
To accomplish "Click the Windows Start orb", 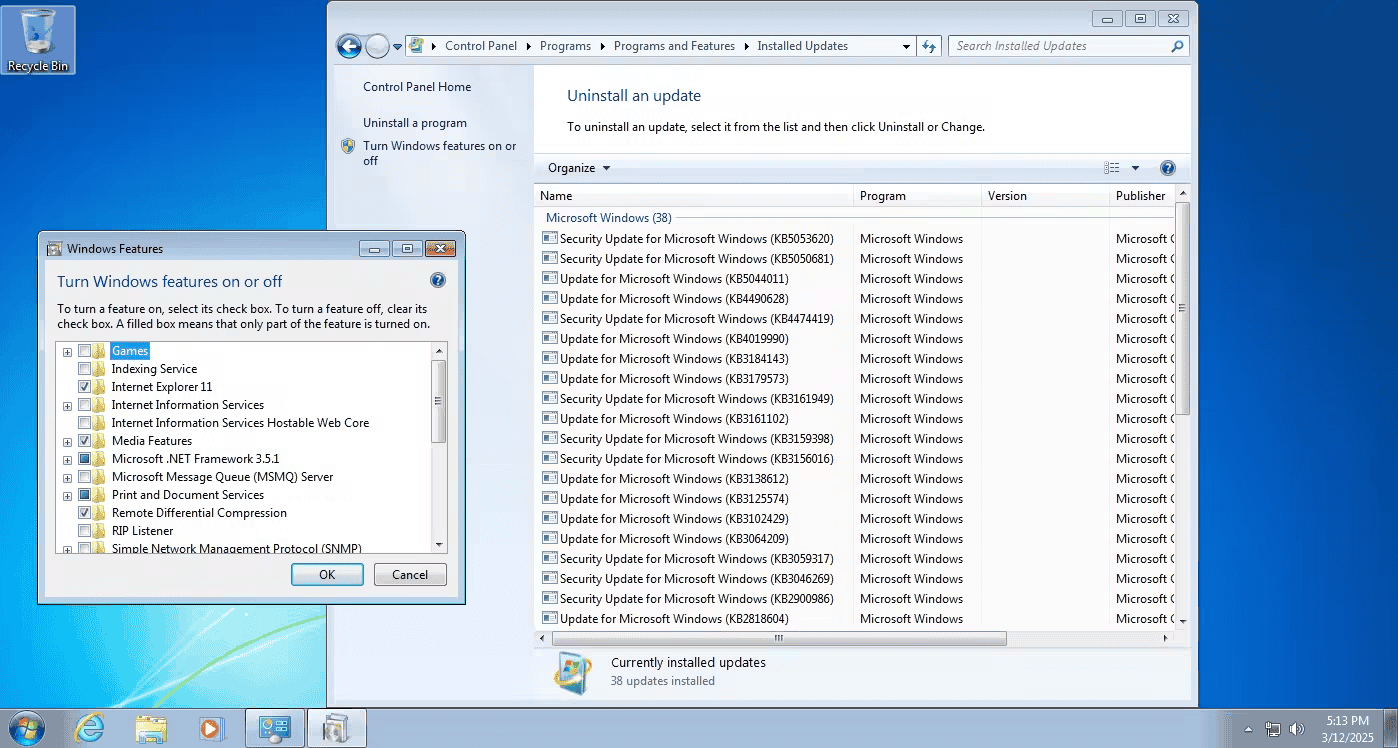I will 26,727.
